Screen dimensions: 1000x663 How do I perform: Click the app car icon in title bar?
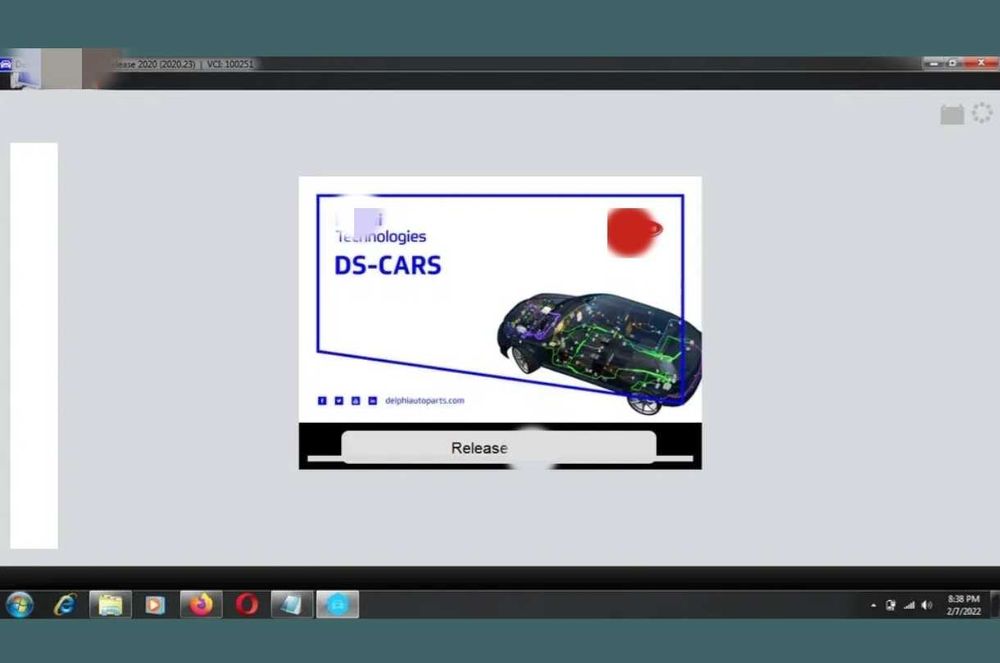(x=6, y=64)
